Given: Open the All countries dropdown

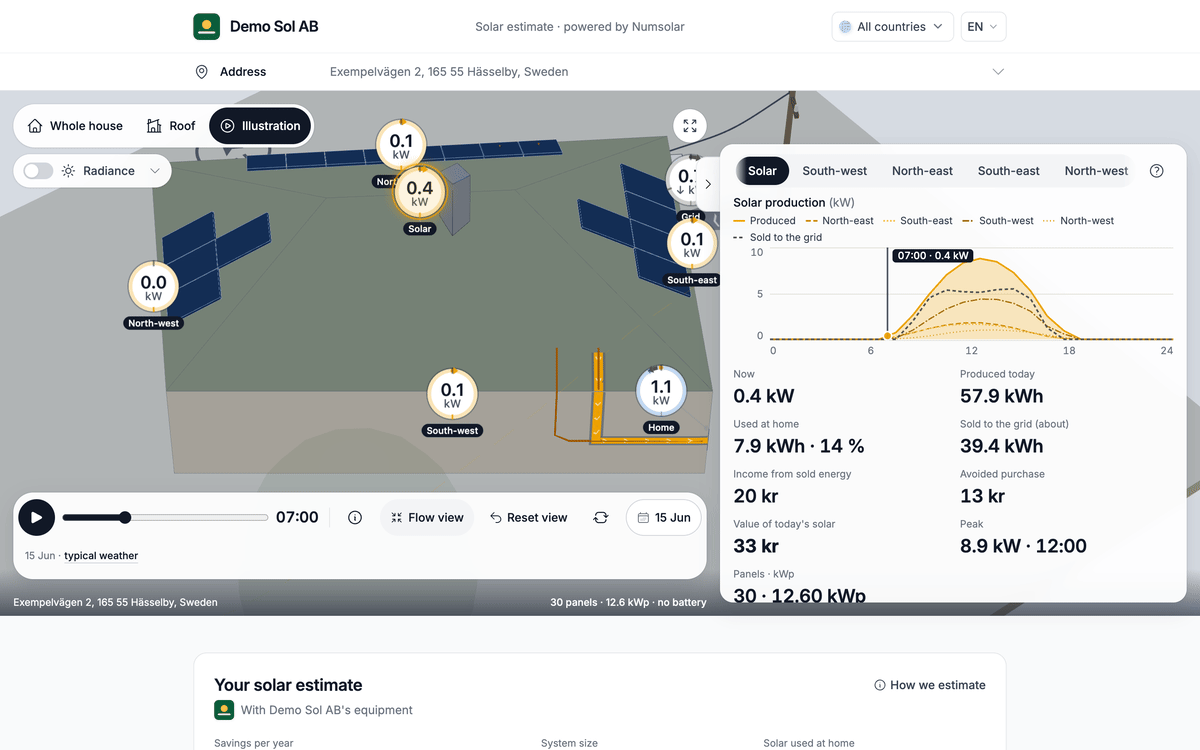Looking at the screenshot, I should click(892, 27).
